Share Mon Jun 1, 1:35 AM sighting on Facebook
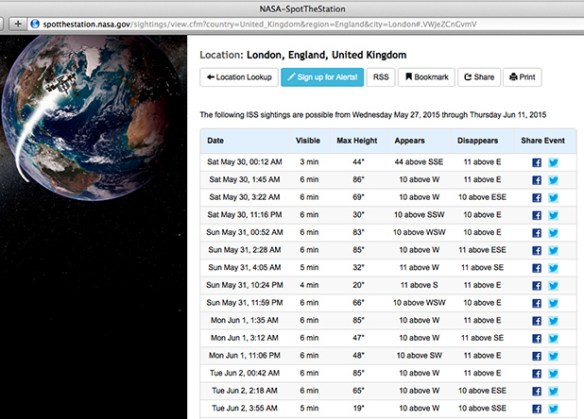The width and height of the screenshot is (584, 419). click(537, 321)
